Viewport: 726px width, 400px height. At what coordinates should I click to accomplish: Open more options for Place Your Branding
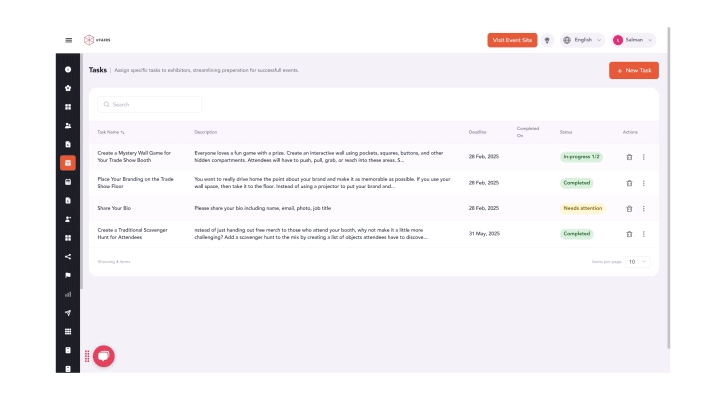pos(644,183)
